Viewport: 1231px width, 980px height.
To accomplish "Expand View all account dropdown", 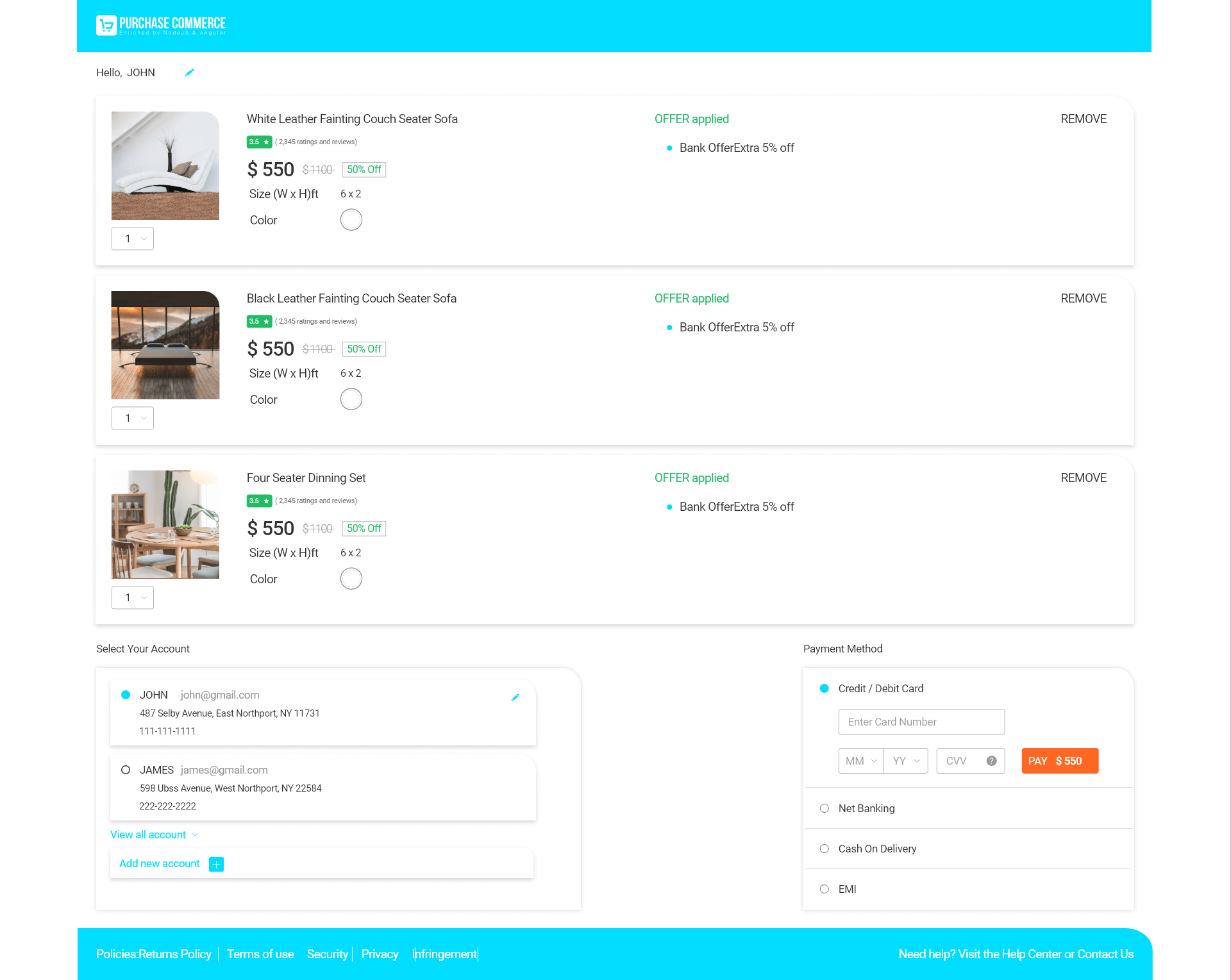I will point(155,834).
